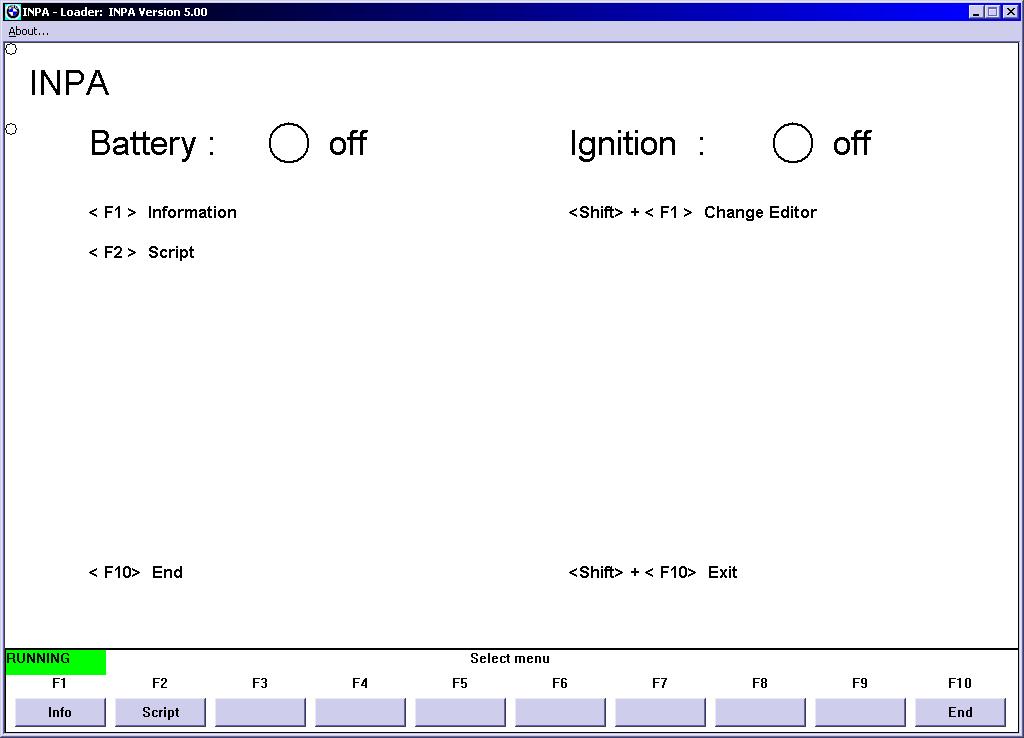The image size is (1024, 738).
Task: Click the BMW logo icon in title bar
Action: pyautogui.click(x=12, y=12)
